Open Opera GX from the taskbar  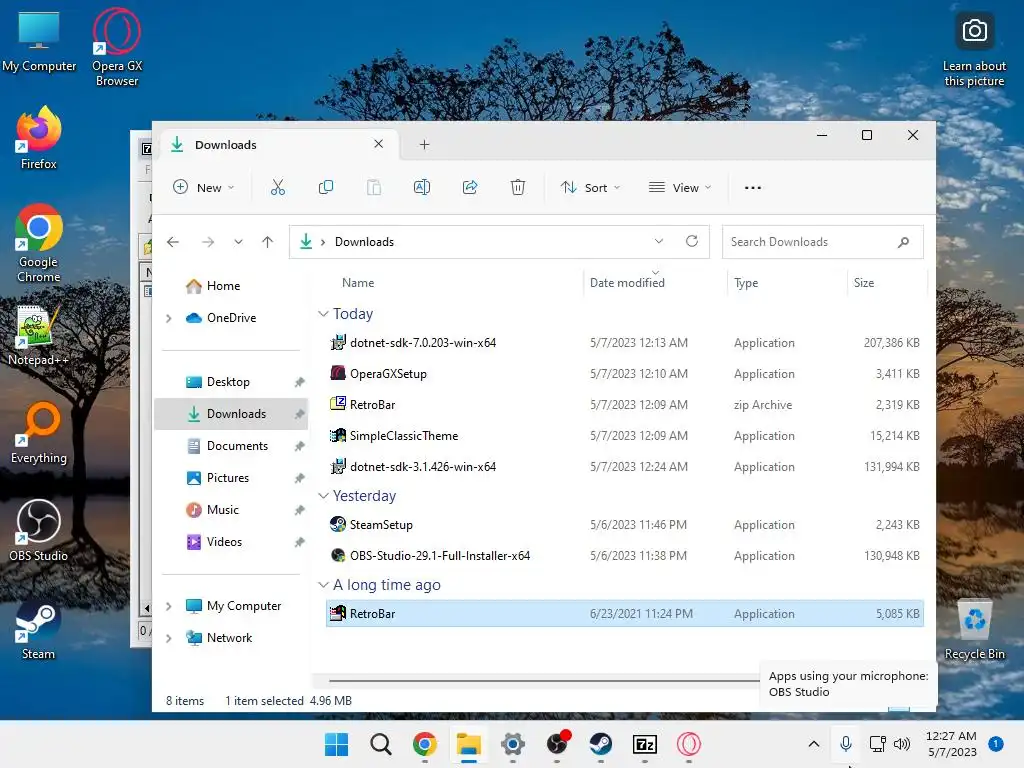[688, 744]
